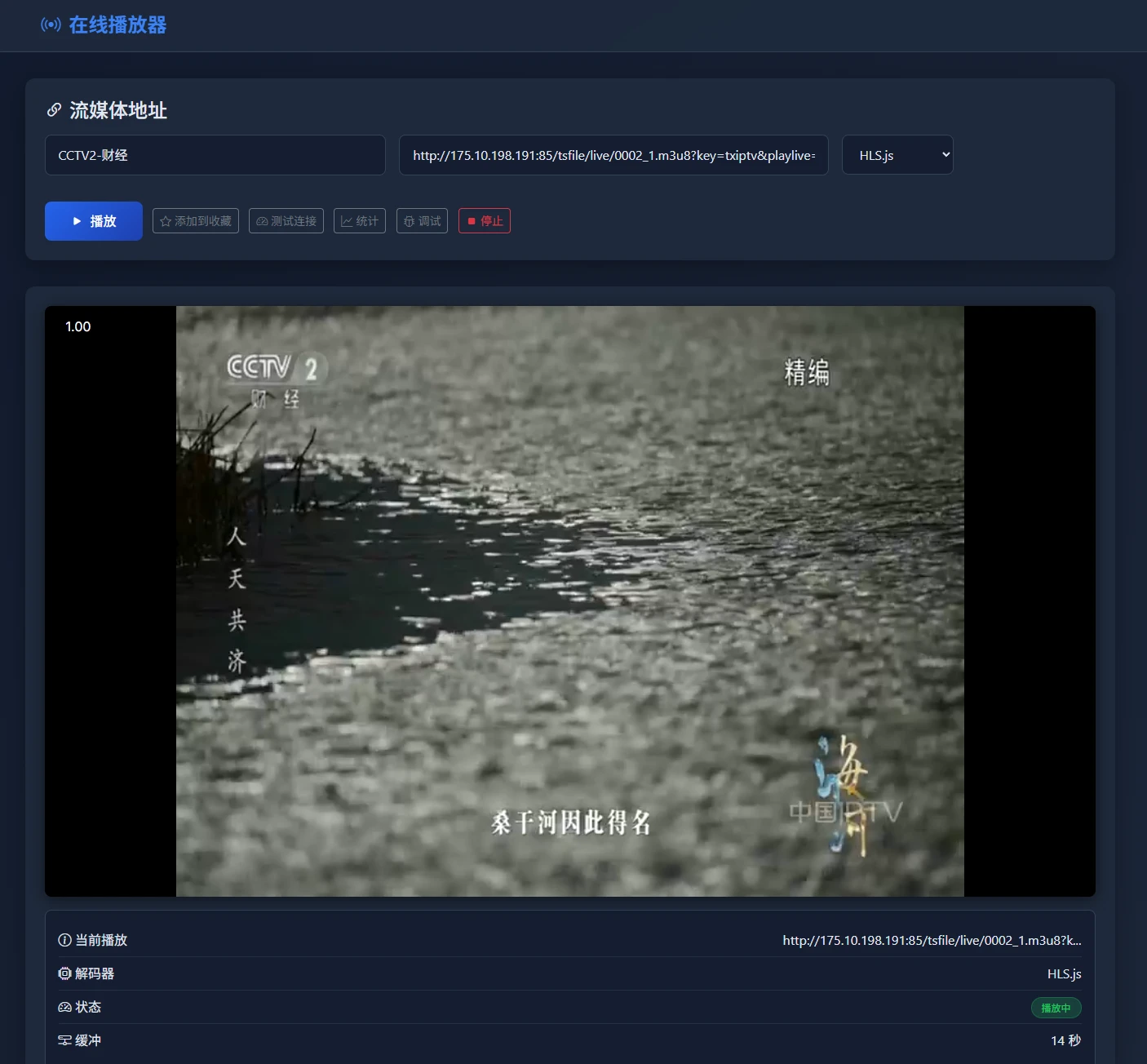Click 停止 to stop playback

tap(485, 220)
